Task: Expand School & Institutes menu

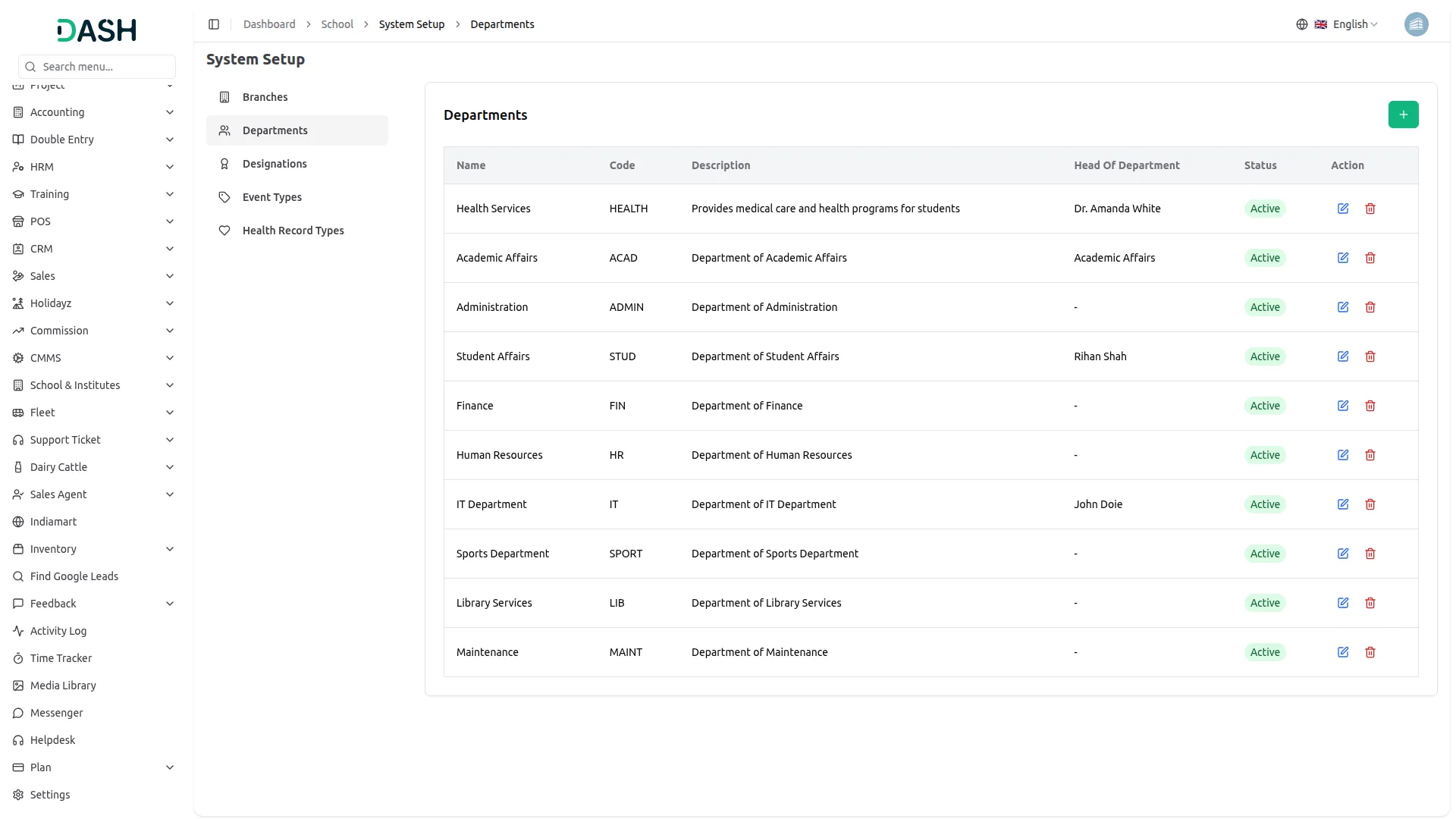Action: point(94,385)
